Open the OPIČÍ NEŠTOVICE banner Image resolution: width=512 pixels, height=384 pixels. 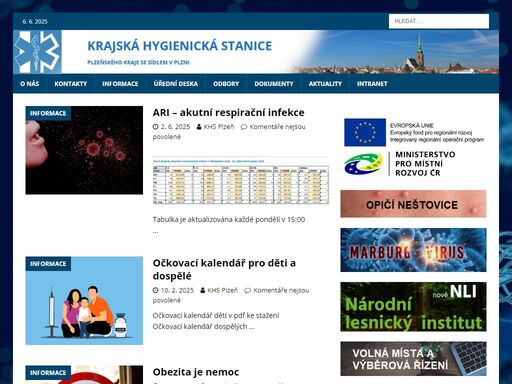click(x=413, y=204)
